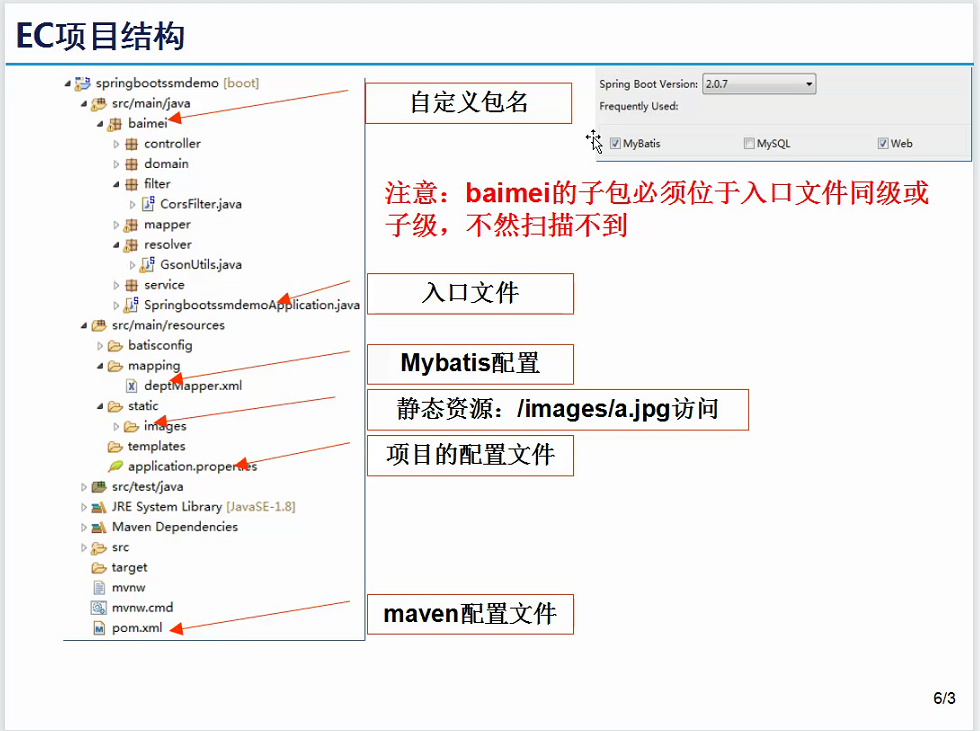Click the src/main/java source folder icon
The height and width of the screenshot is (731, 980).
point(99,104)
